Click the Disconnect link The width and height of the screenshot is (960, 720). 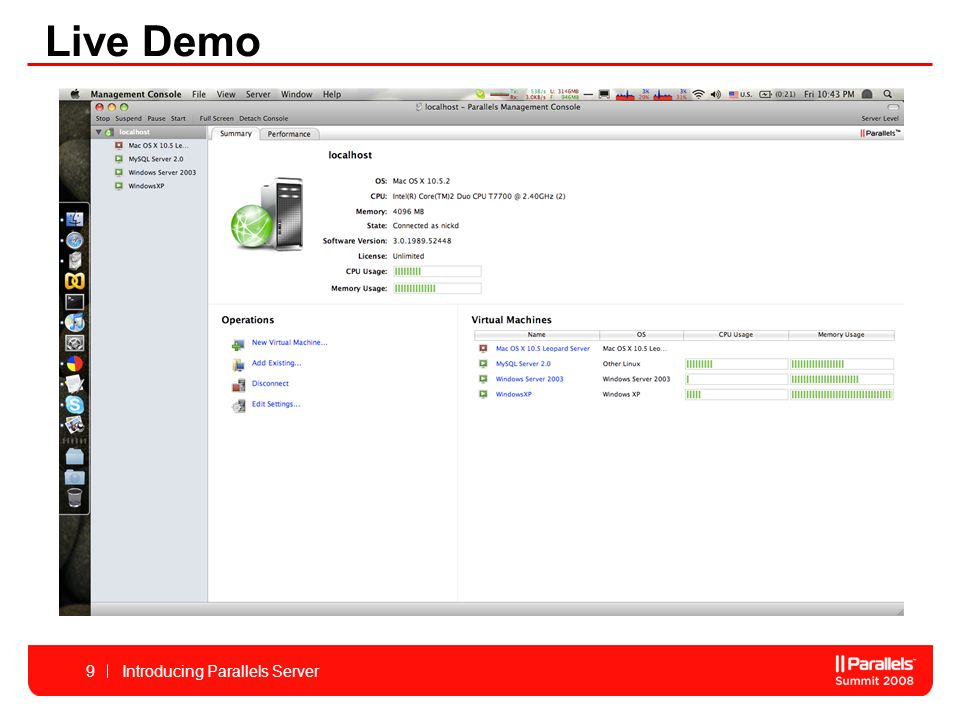coord(270,384)
